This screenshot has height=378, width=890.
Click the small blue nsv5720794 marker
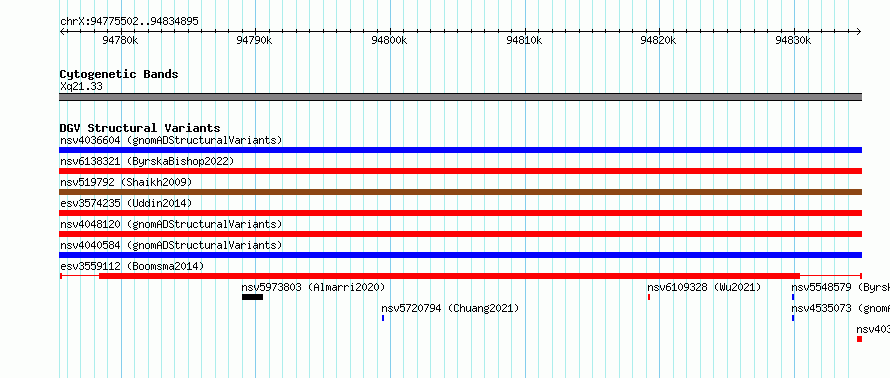tap(383, 318)
